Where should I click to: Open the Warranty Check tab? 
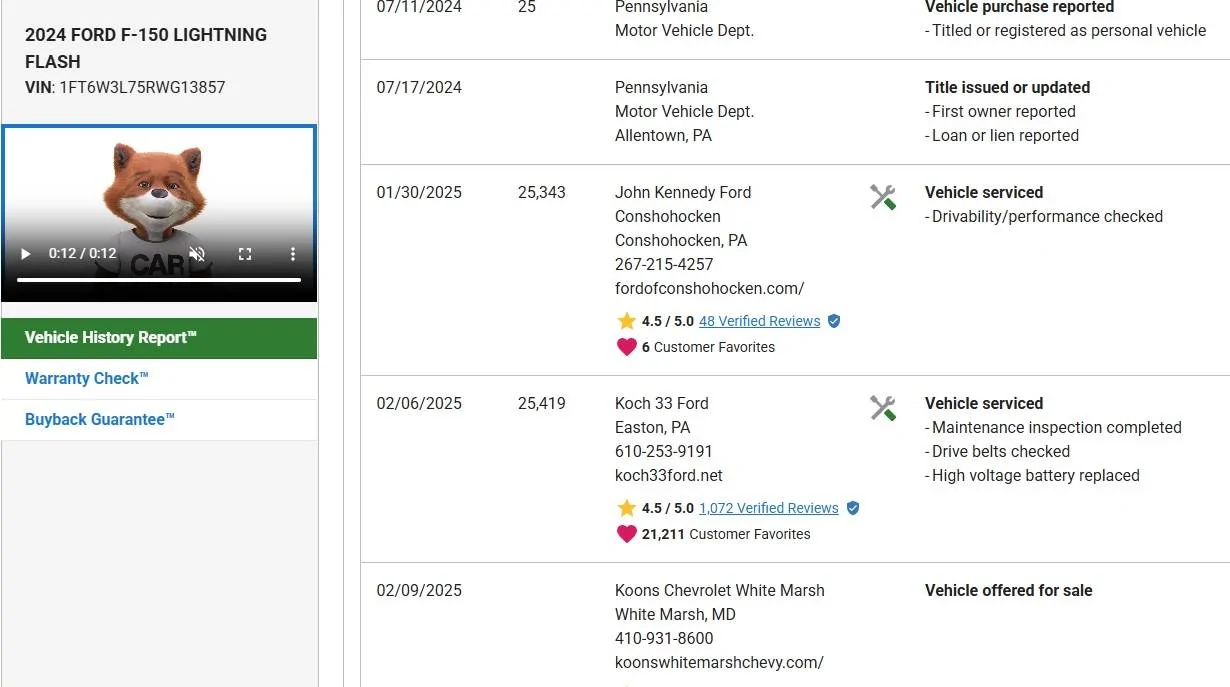coord(87,379)
